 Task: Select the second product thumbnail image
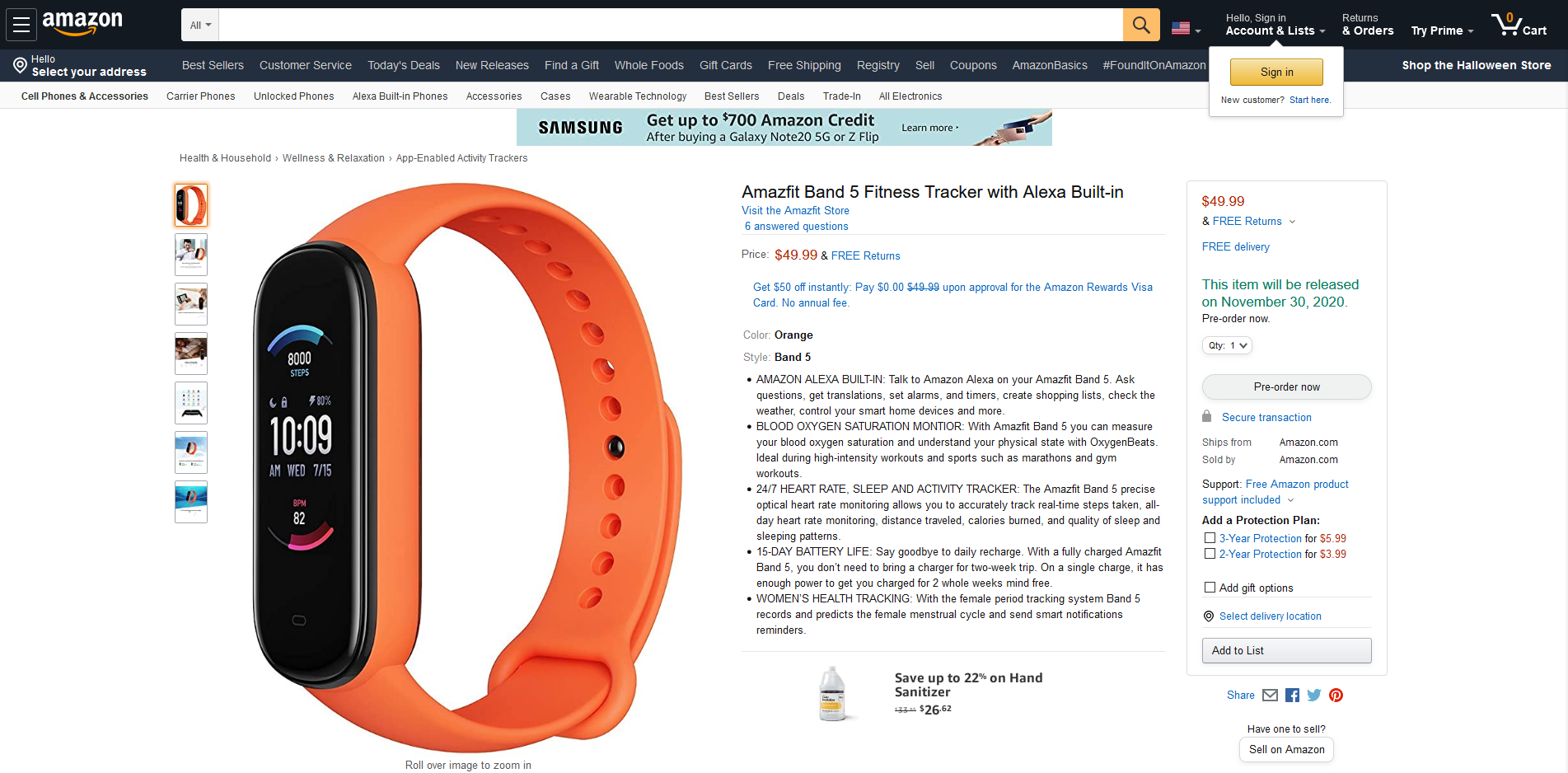[191, 255]
